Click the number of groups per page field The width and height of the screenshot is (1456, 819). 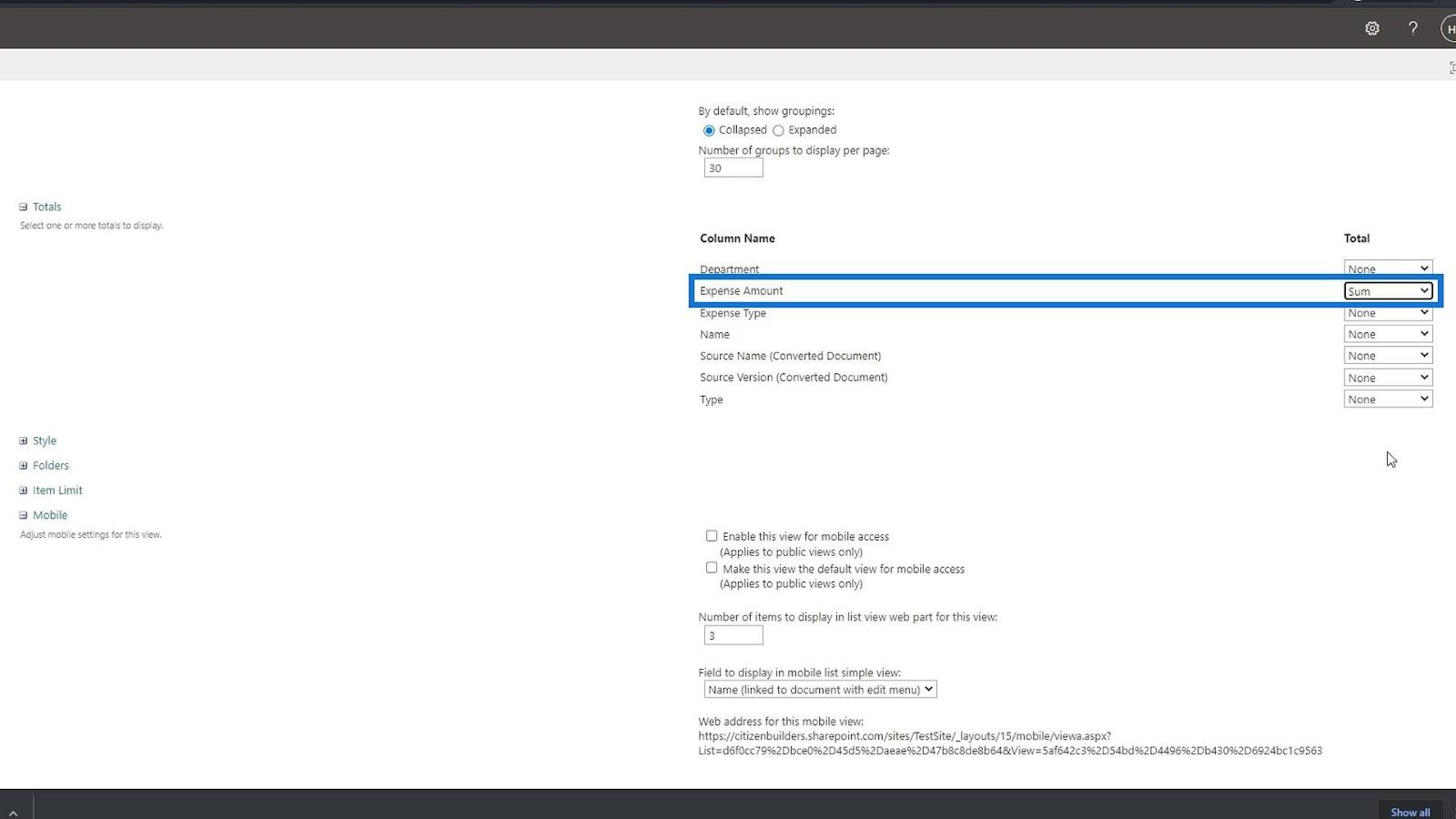point(733,167)
